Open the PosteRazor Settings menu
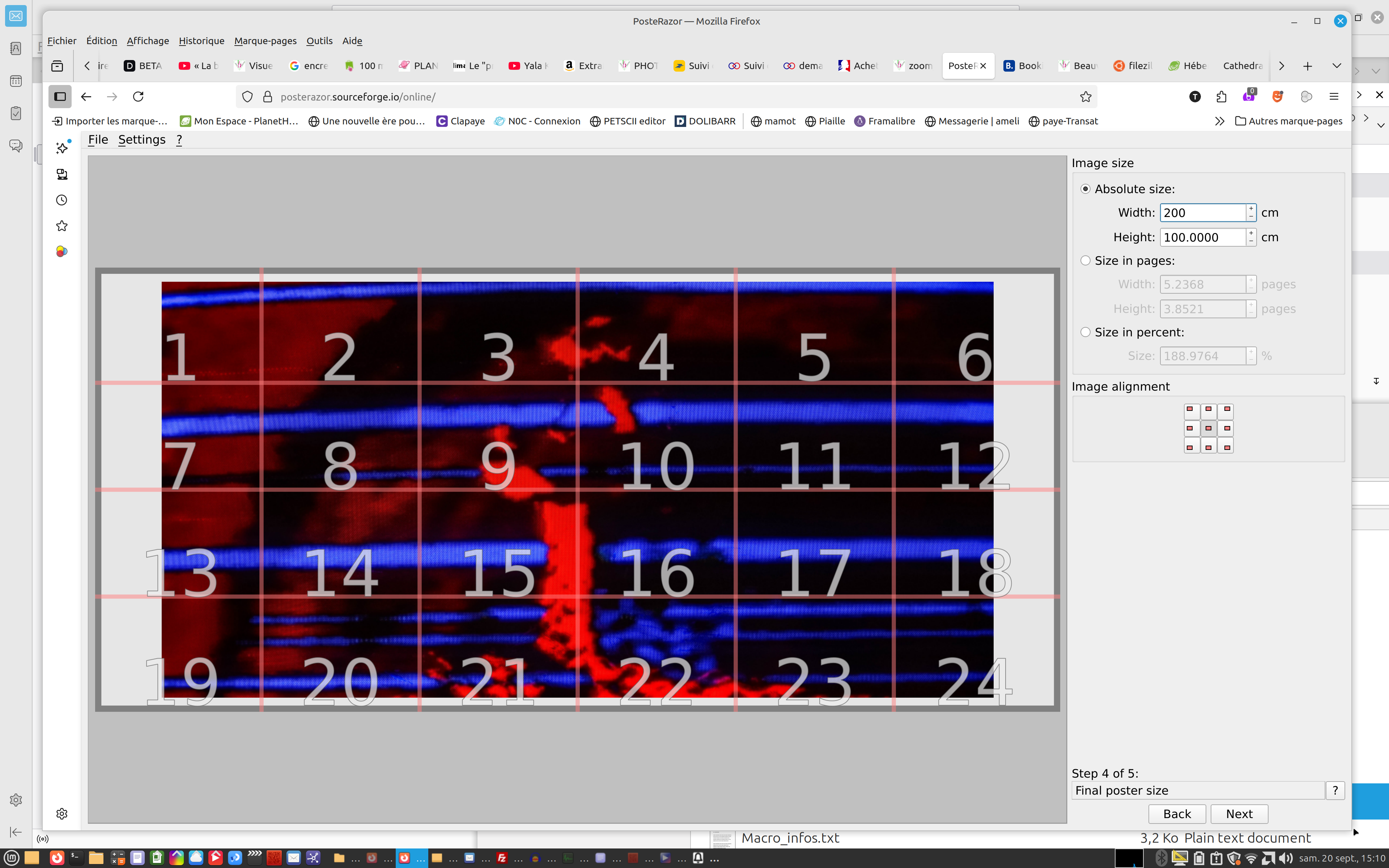The width and height of the screenshot is (1389, 868). pyautogui.click(x=141, y=140)
